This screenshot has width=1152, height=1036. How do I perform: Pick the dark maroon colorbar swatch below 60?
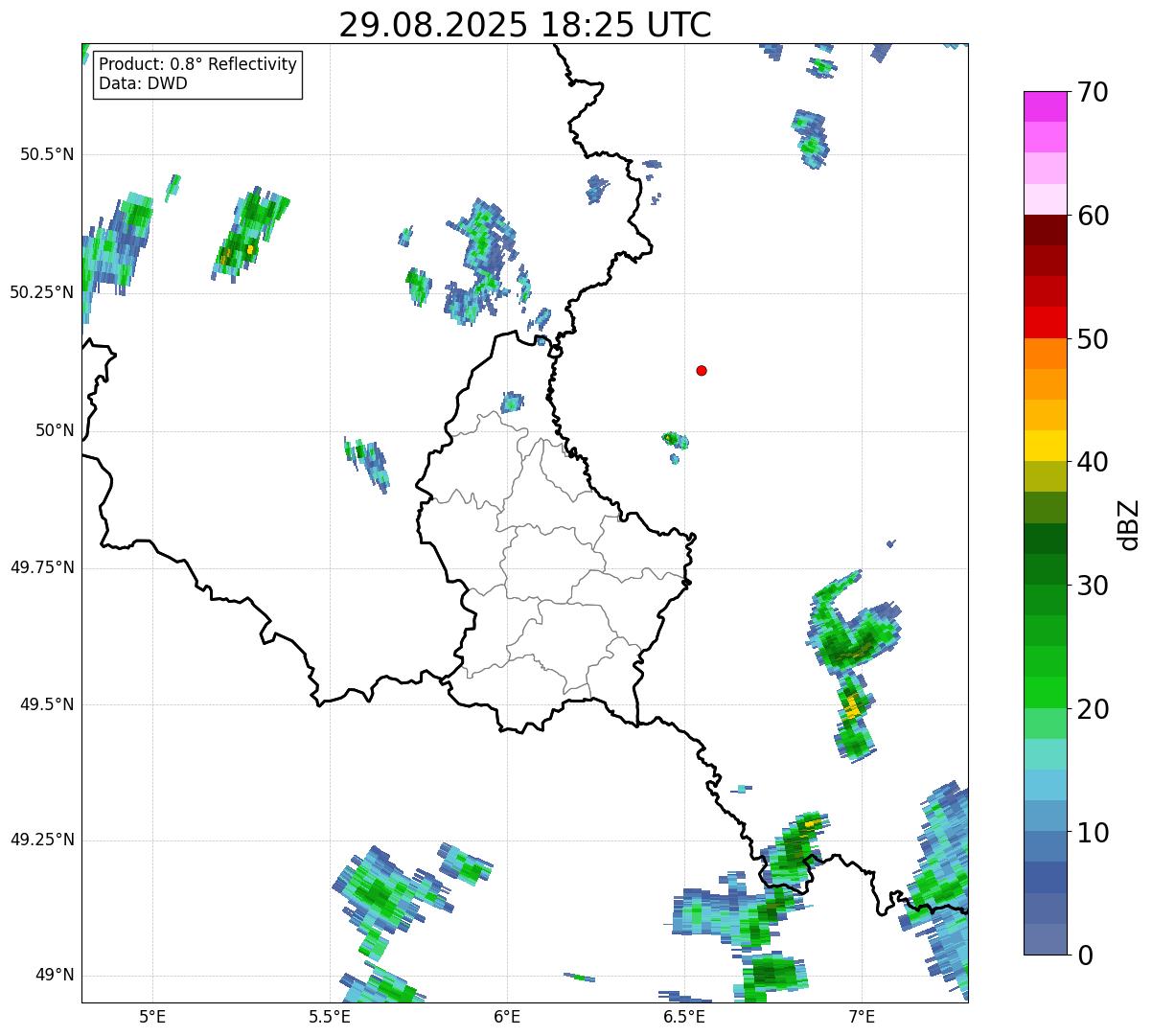[x=1045, y=230]
